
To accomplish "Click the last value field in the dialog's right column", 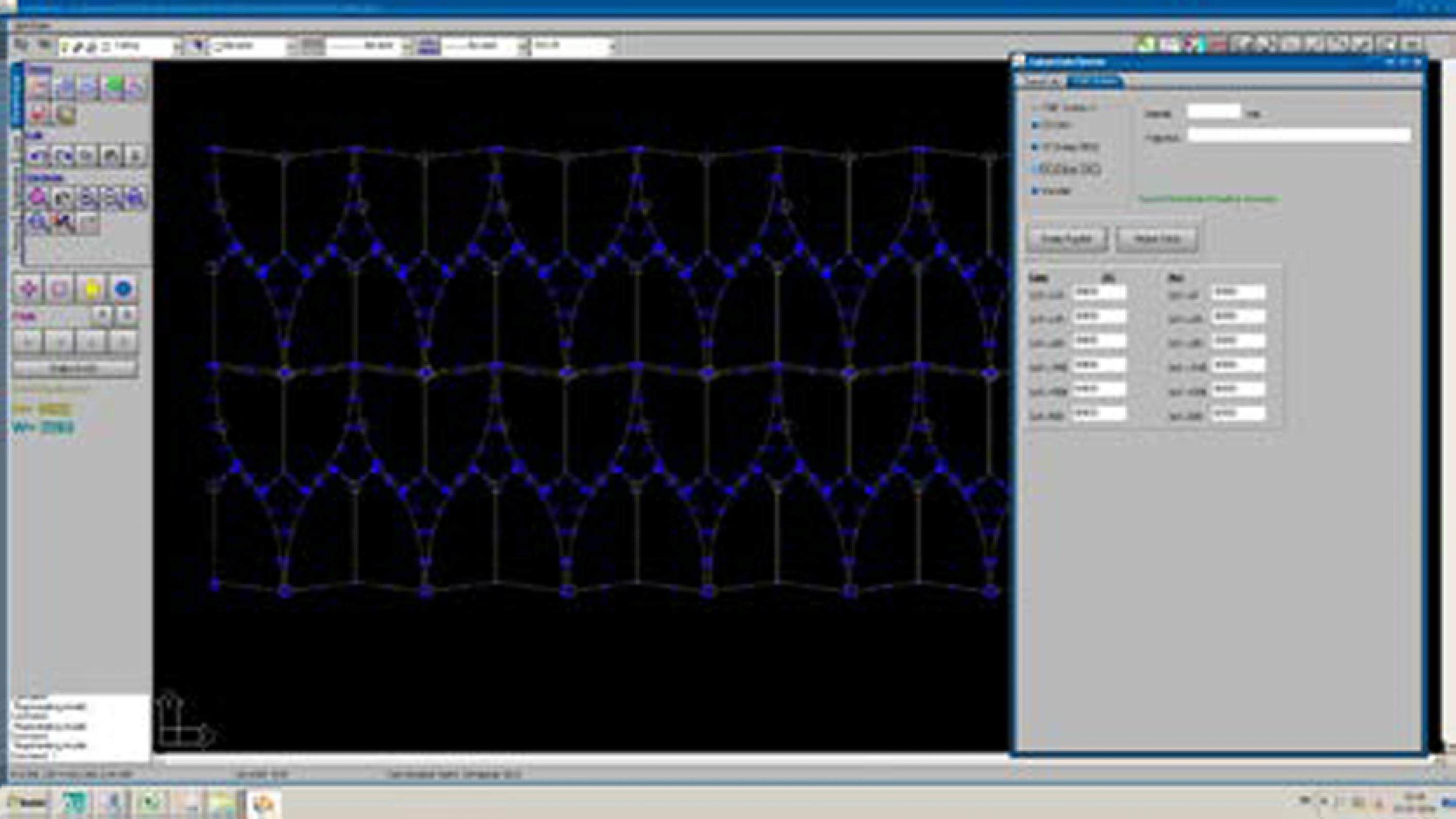I will (1238, 413).
